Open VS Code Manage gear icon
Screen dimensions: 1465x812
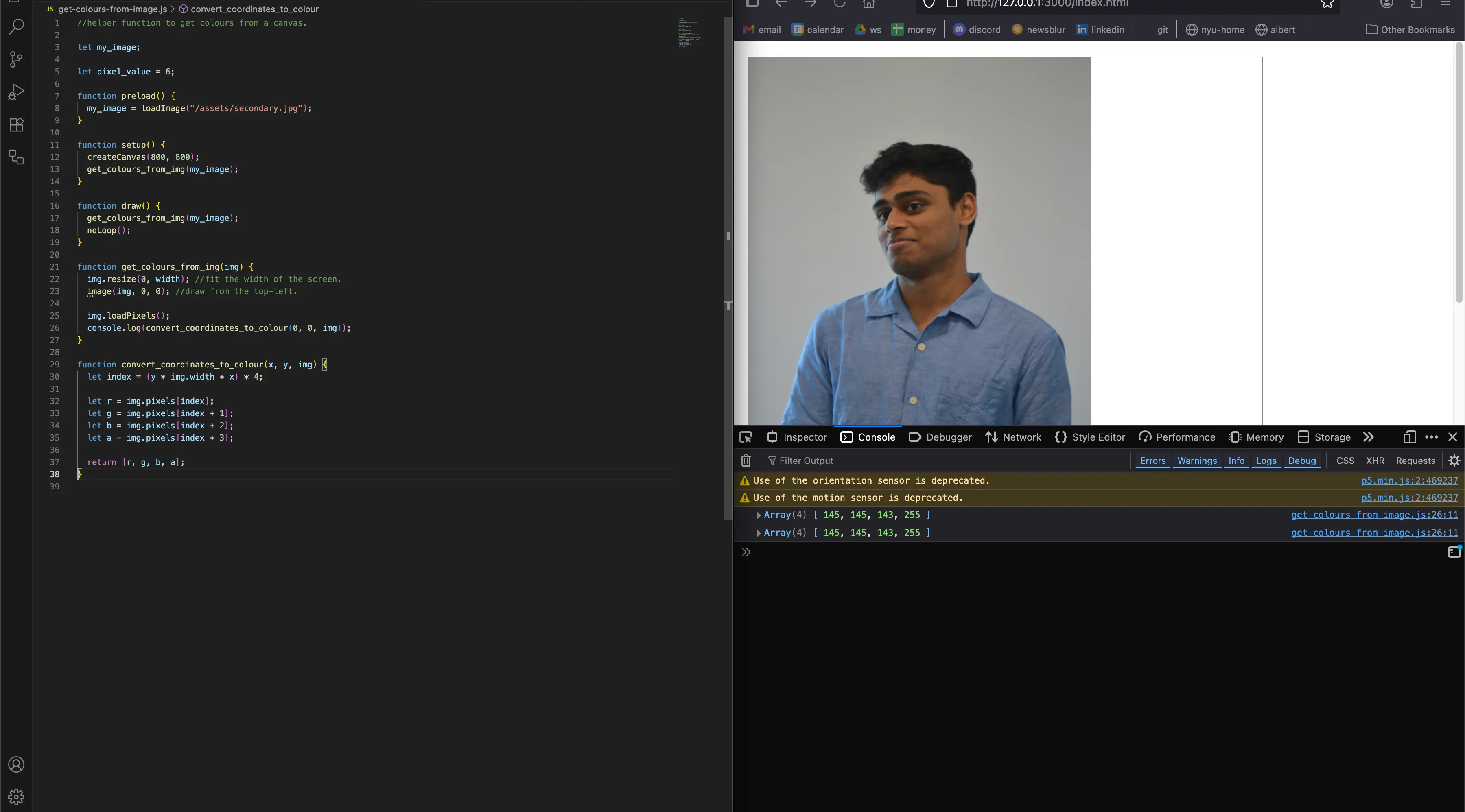click(17, 797)
